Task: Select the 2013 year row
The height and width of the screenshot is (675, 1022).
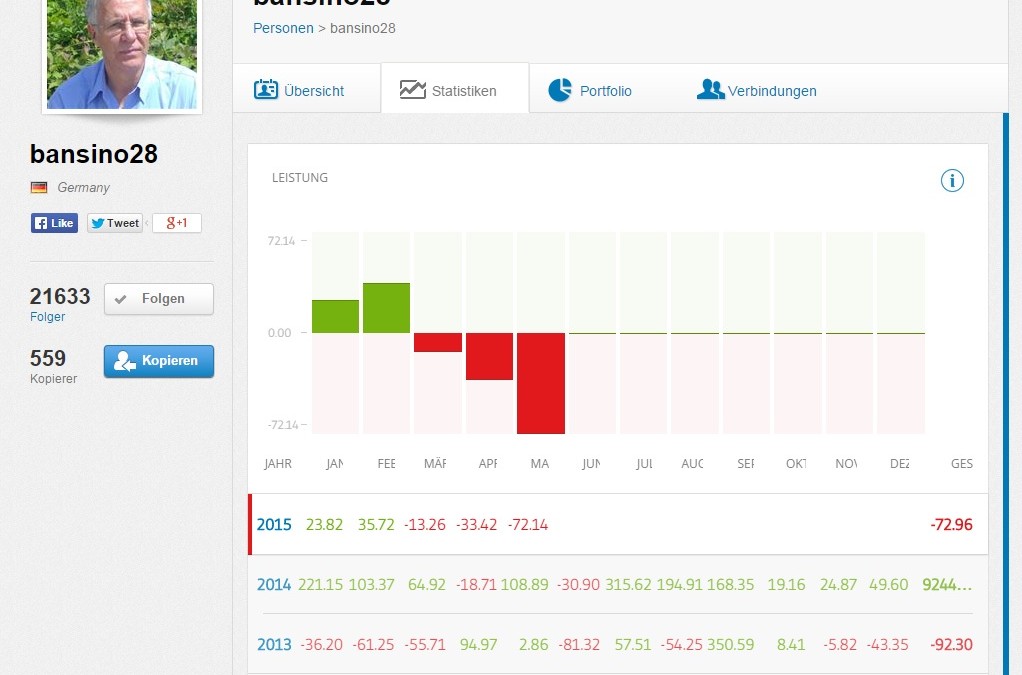Action: pos(273,645)
